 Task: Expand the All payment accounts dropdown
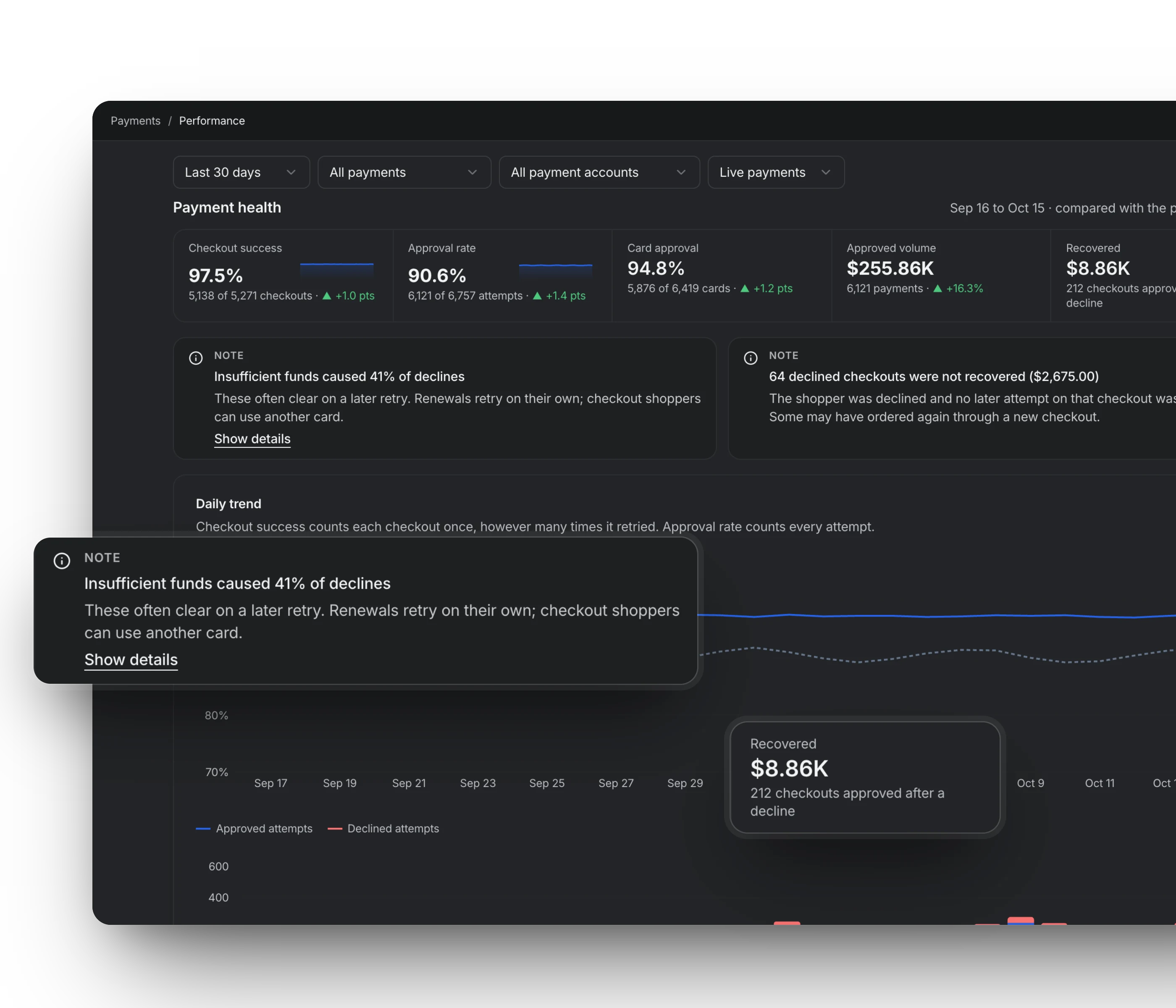tap(599, 172)
